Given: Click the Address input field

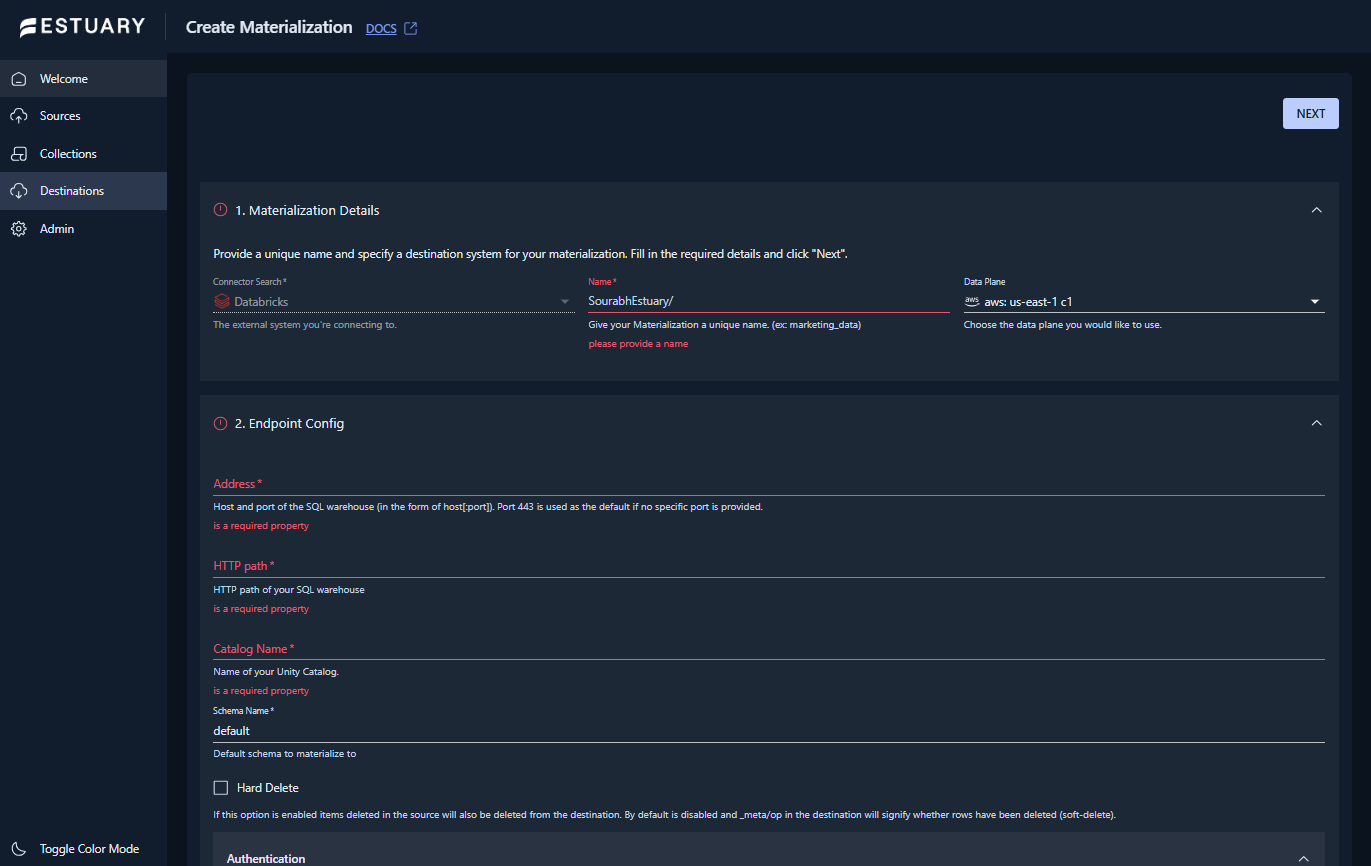Looking at the screenshot, I should [768, 484].
